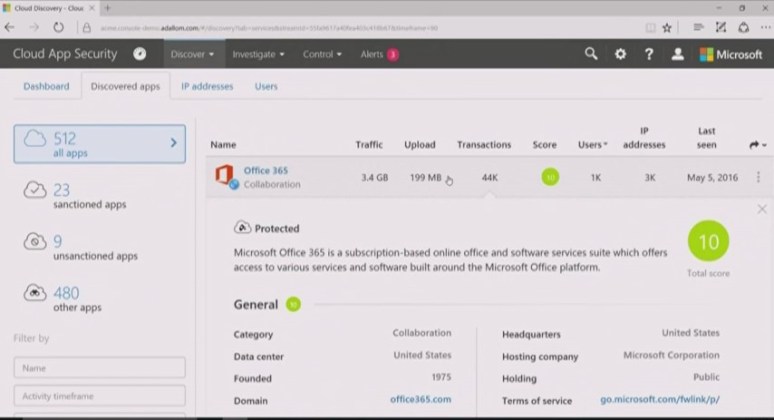This screenshot has height=420, width=774.
Task: Sort by the Upload column header
Action: point(420,145)
